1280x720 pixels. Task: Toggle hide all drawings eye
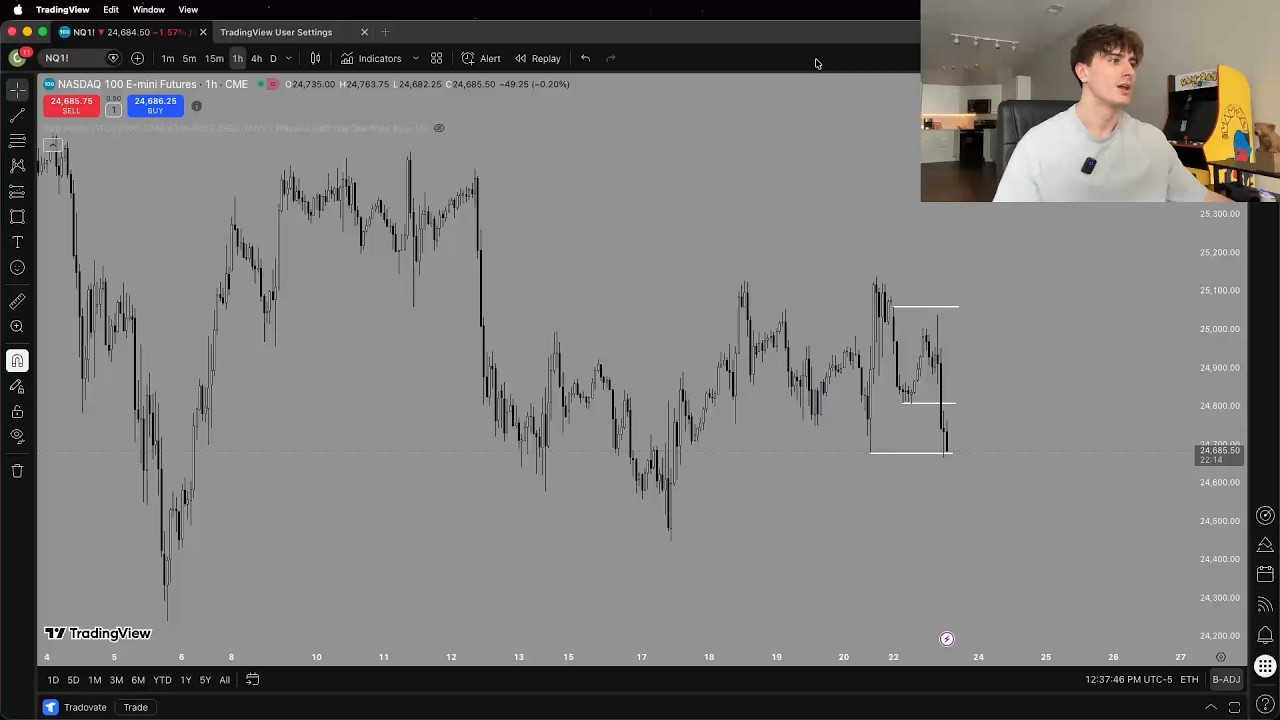tap(17, 437)
